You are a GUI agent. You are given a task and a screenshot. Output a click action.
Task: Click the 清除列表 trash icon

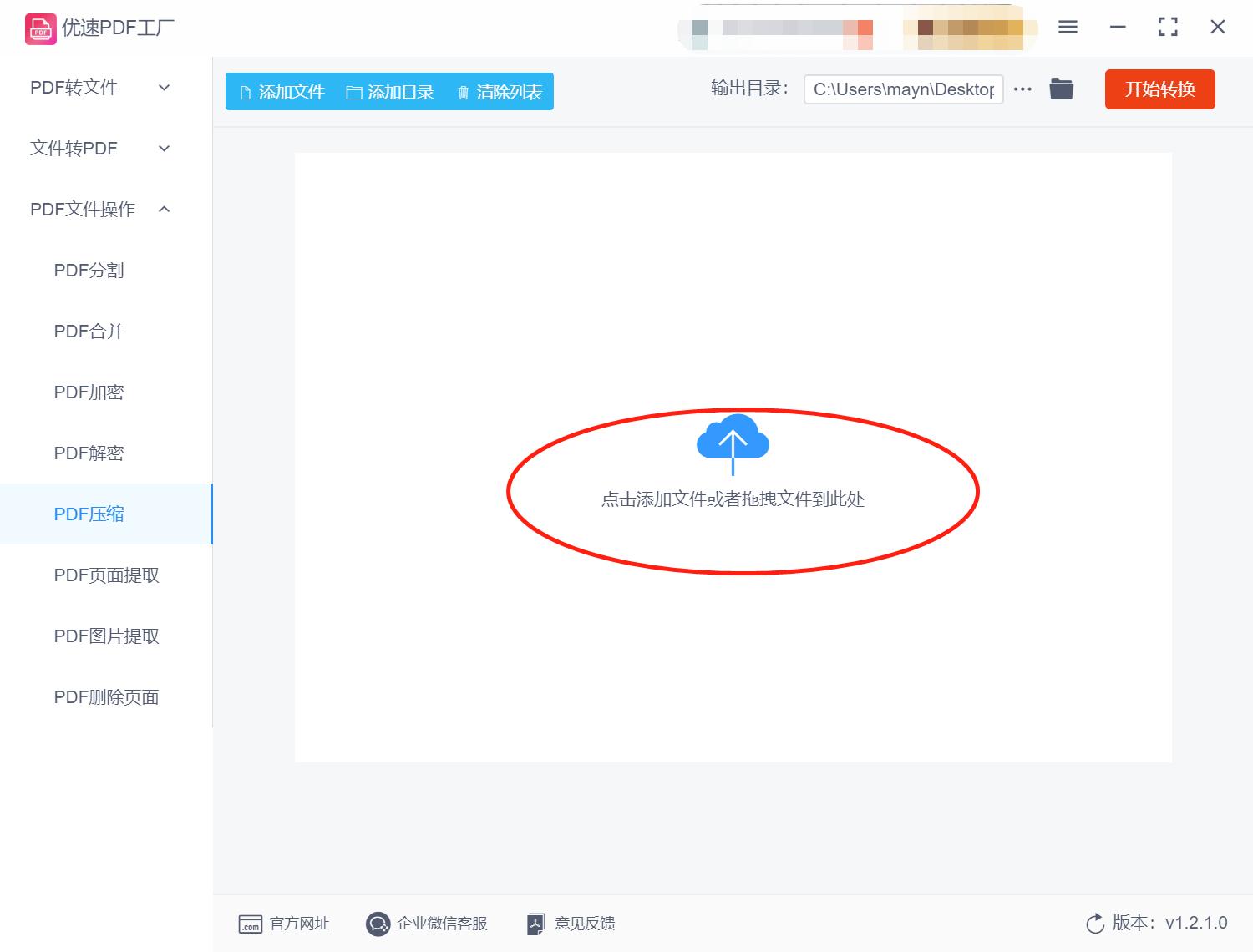464,92
